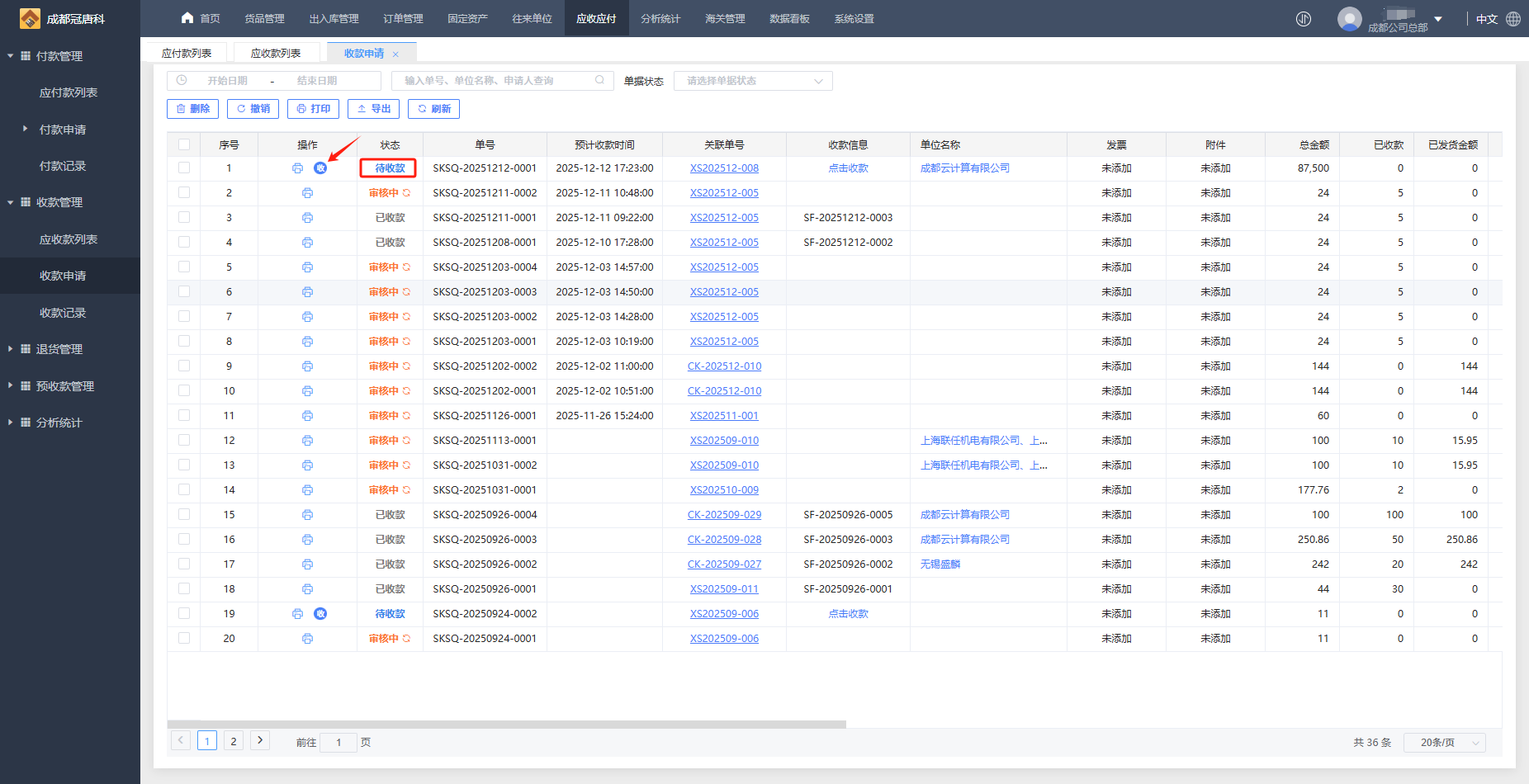Image resolution: width=1529 pixels, height=784 pixels.
Task: Open the 分析统计 top menu
Action: tap(660, 19)
